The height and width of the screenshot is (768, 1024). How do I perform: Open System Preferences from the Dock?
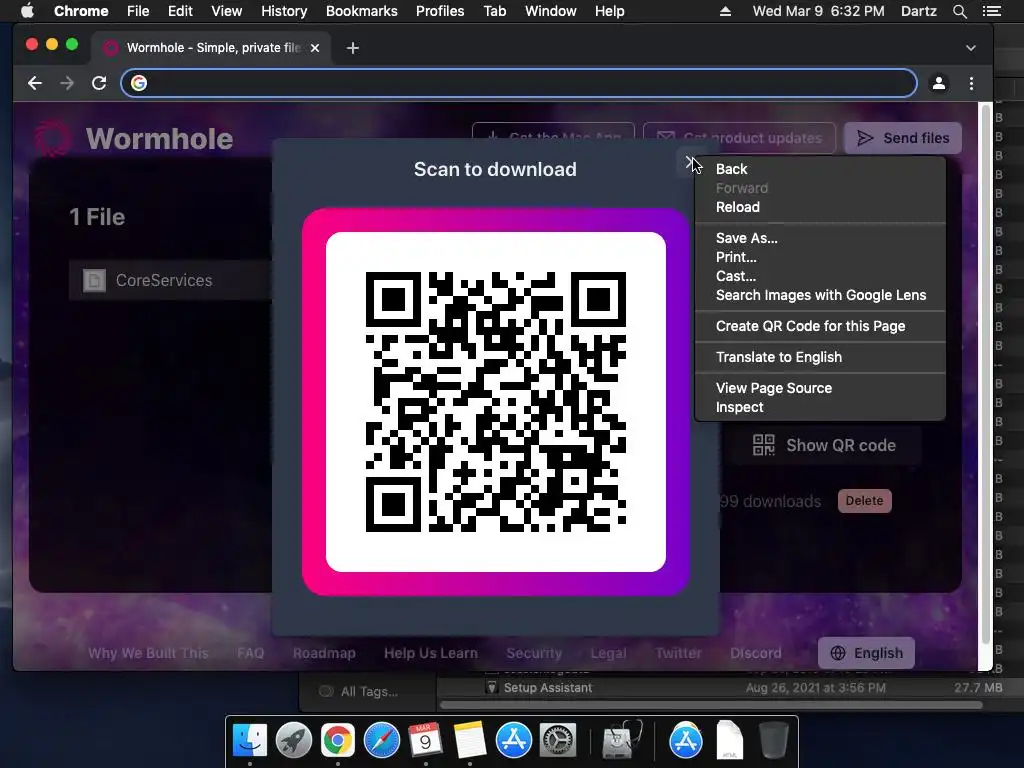pos(558,740)
